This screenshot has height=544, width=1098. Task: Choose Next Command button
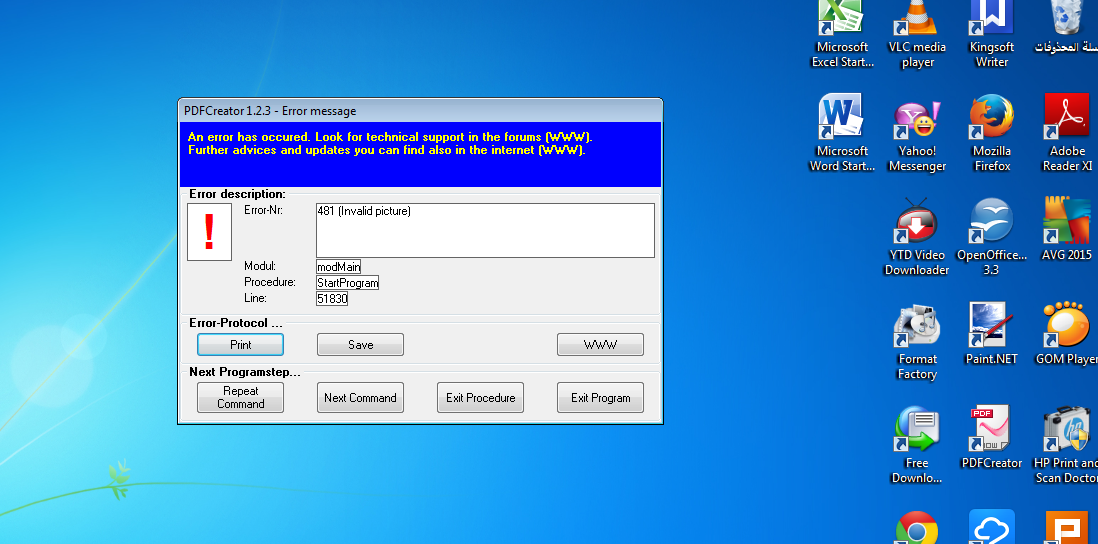pos(361,398)
